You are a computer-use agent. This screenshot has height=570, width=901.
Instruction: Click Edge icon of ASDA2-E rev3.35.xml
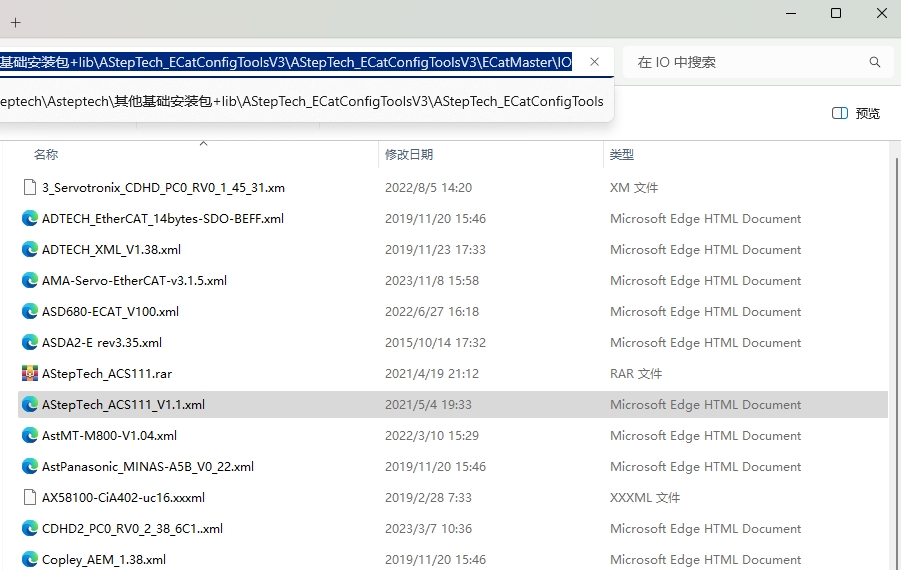[29, 342]
